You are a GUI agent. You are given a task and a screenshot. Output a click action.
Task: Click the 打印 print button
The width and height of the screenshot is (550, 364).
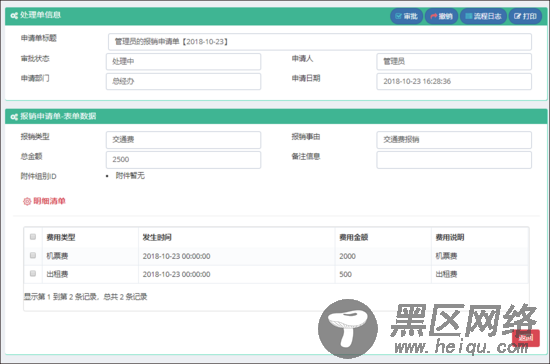pyautogui.click(x=525, y=16)
